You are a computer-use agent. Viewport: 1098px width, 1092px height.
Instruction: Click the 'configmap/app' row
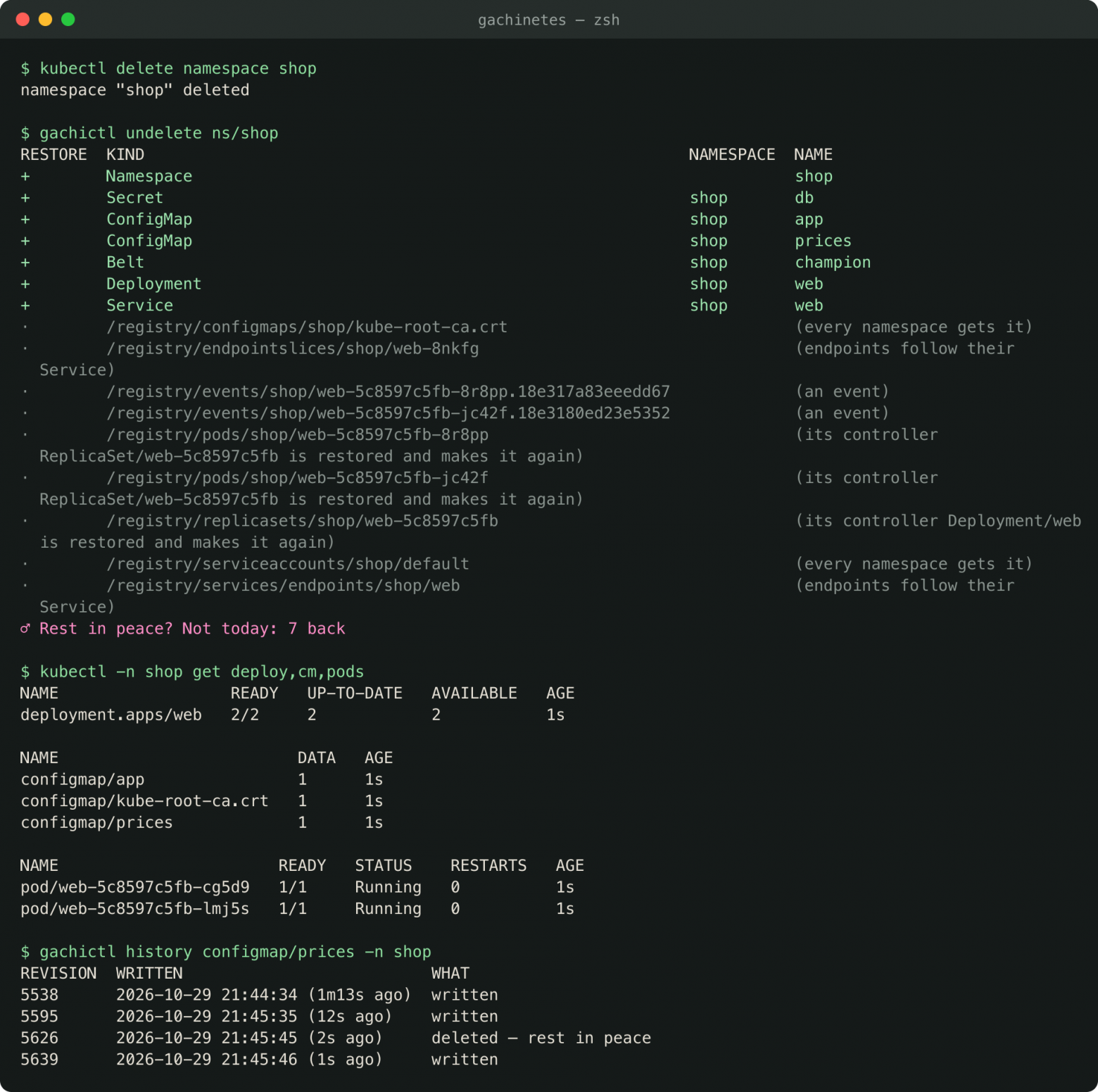point(201,779)
